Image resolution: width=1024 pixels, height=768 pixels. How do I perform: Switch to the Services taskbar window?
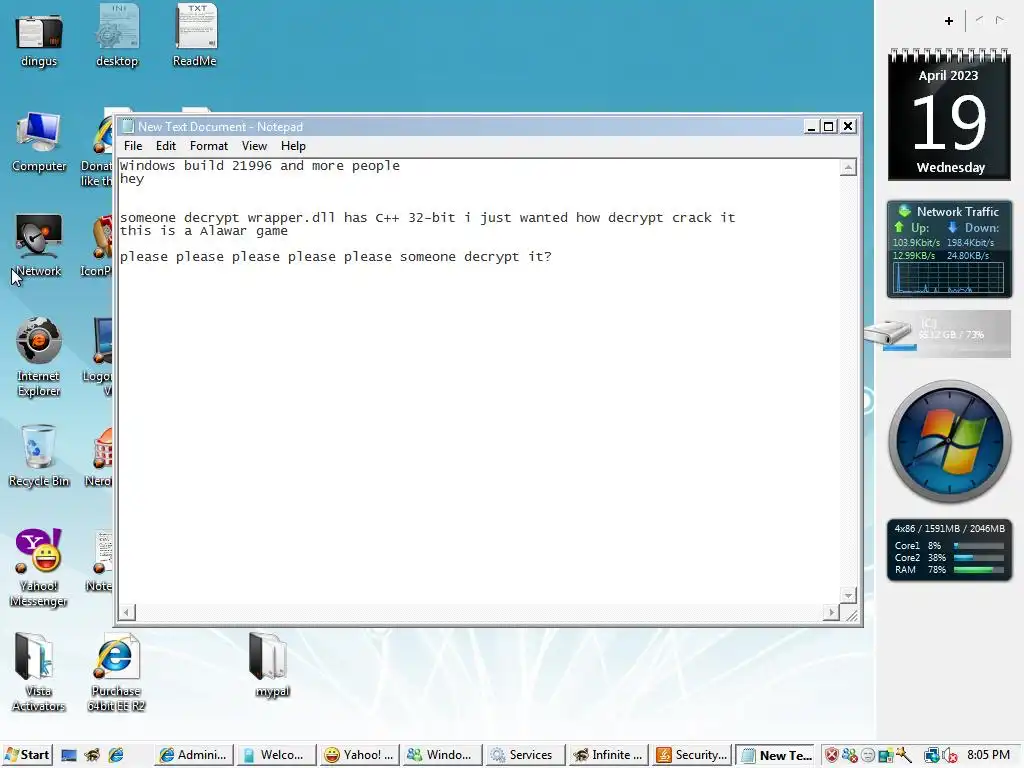524,755
